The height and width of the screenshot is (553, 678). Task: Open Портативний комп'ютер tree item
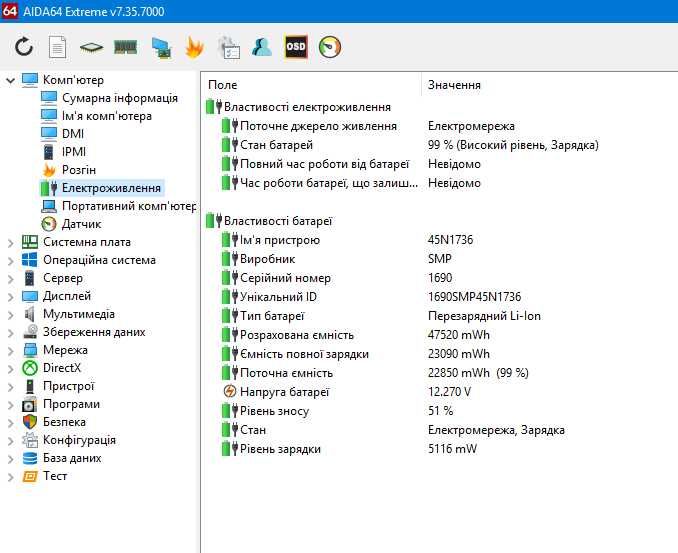tap(129, 206)
